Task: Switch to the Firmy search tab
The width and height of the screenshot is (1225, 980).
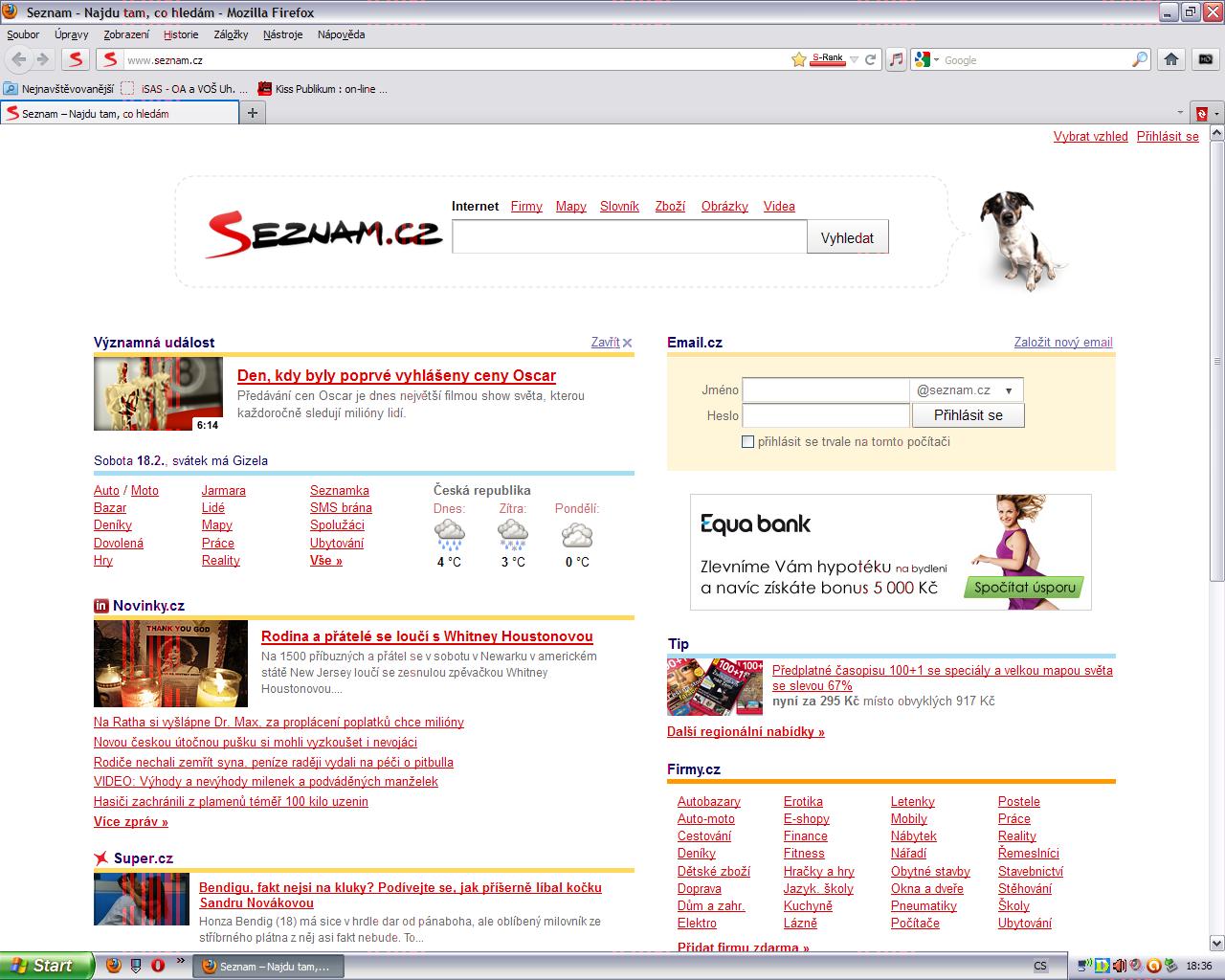Action: click(x=526, y=206)
